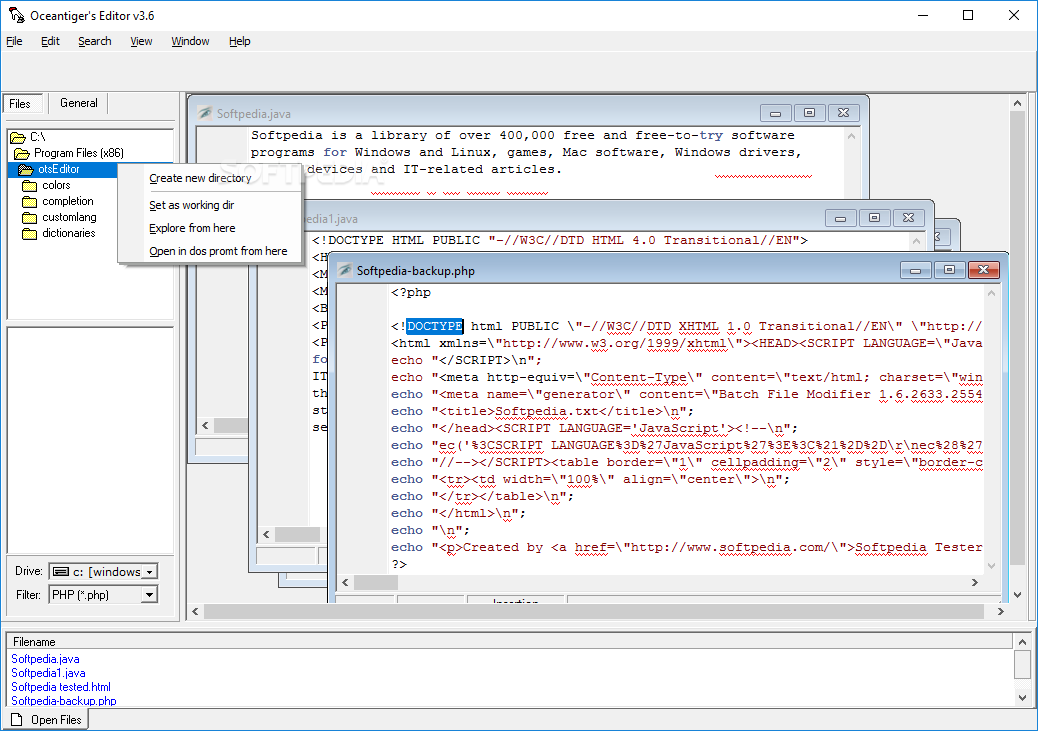Maximize the Softpedia.java window

point(809,113)
